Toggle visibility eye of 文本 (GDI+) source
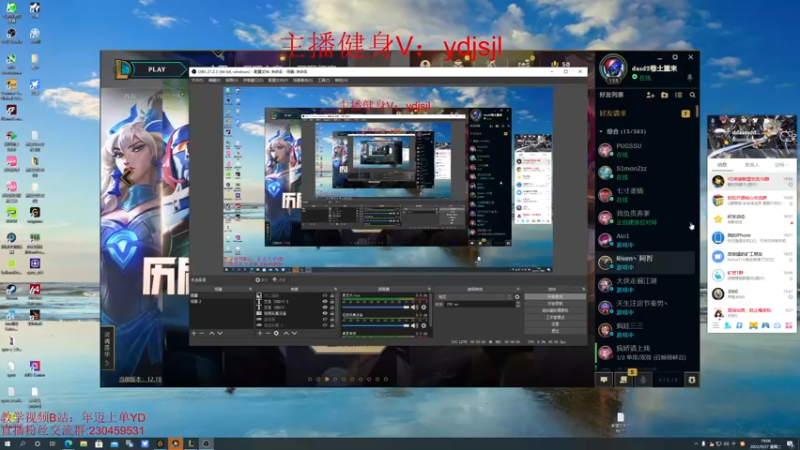 325,307
